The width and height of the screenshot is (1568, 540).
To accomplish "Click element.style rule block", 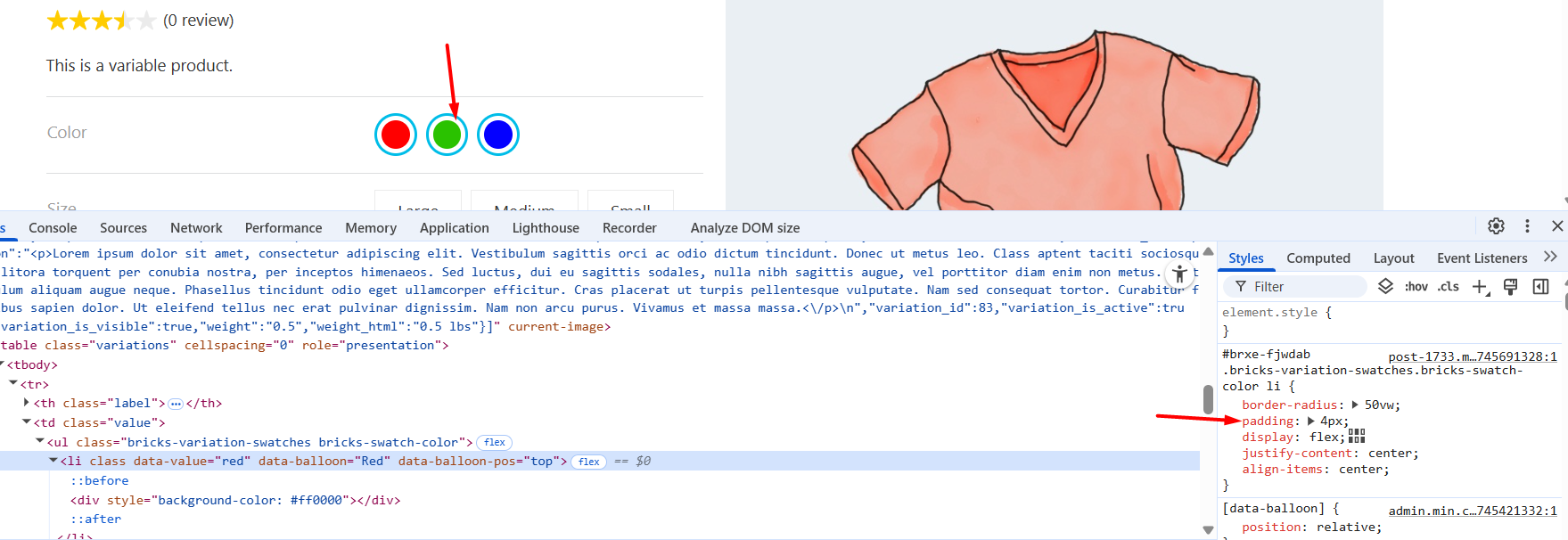I will click(1389, 321).
